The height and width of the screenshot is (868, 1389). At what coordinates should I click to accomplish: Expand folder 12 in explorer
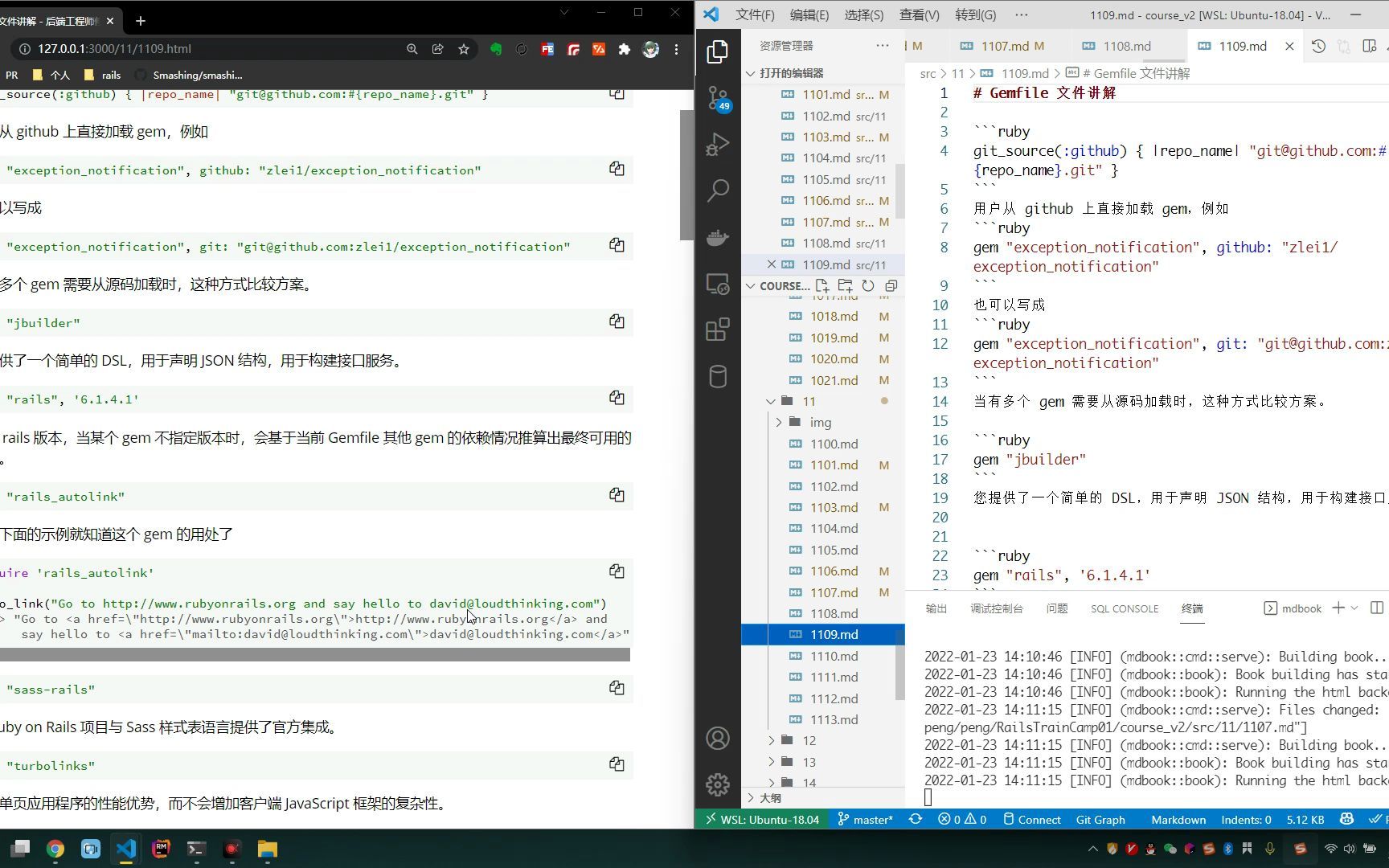pyautogui.click(x=809, y=740)
